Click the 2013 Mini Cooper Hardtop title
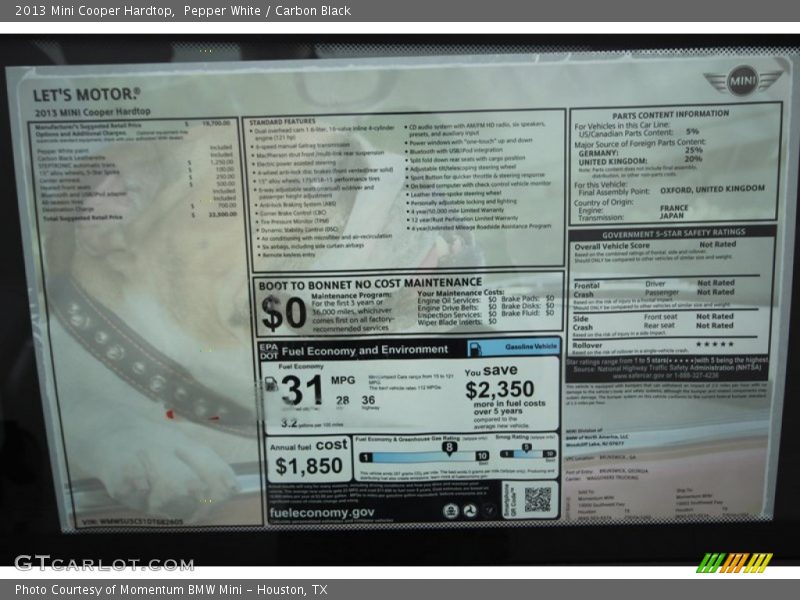800x600 pixels. point(94,11)
